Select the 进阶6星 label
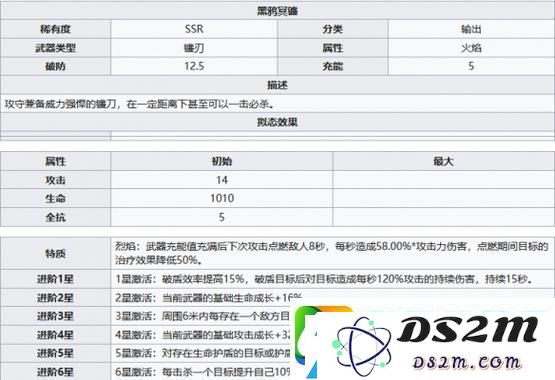 pyautogui.click(x=55, y=372)
